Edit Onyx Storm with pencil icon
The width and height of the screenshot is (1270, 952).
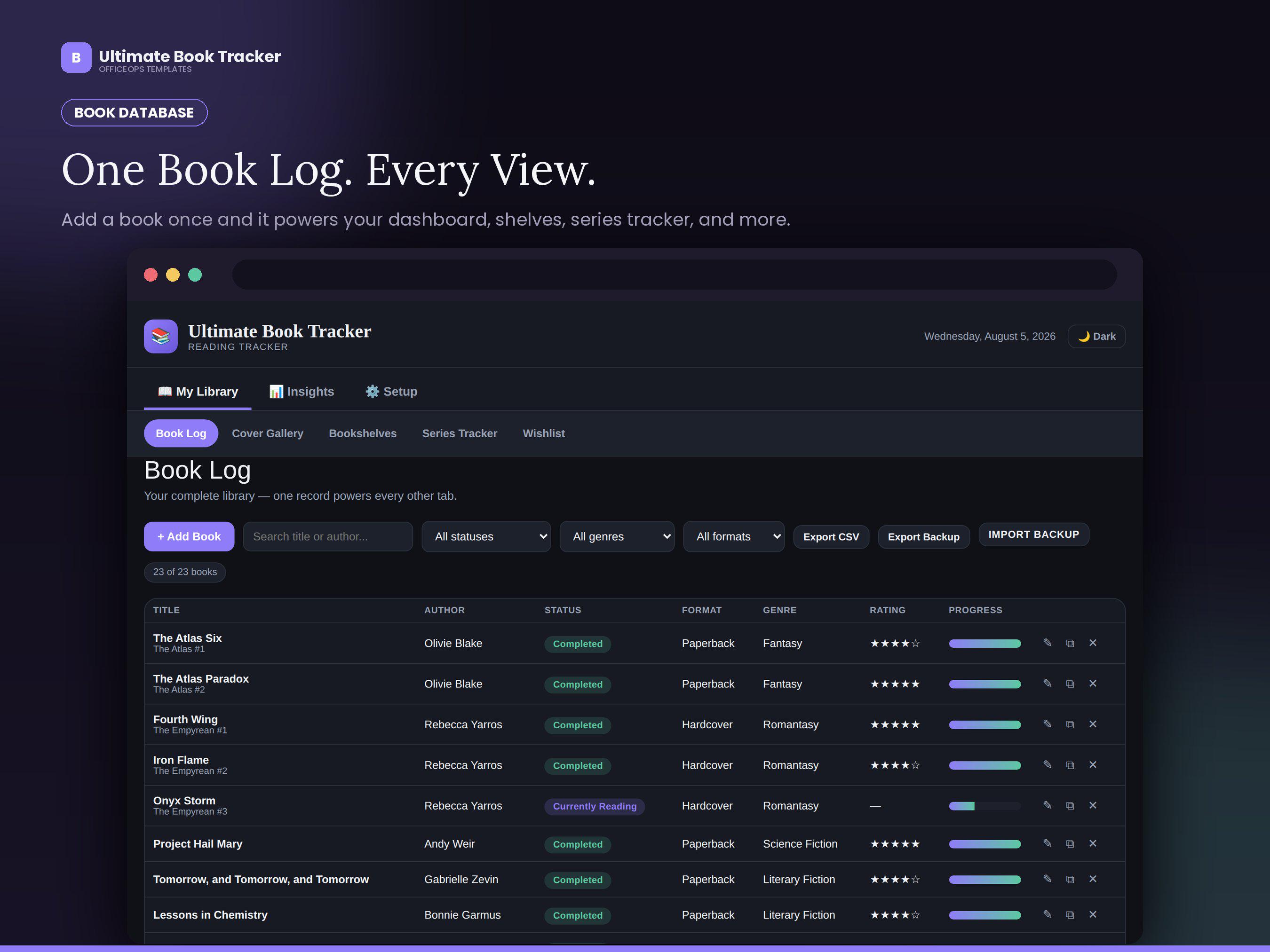pyautogui.click(x=1047, y=805)
